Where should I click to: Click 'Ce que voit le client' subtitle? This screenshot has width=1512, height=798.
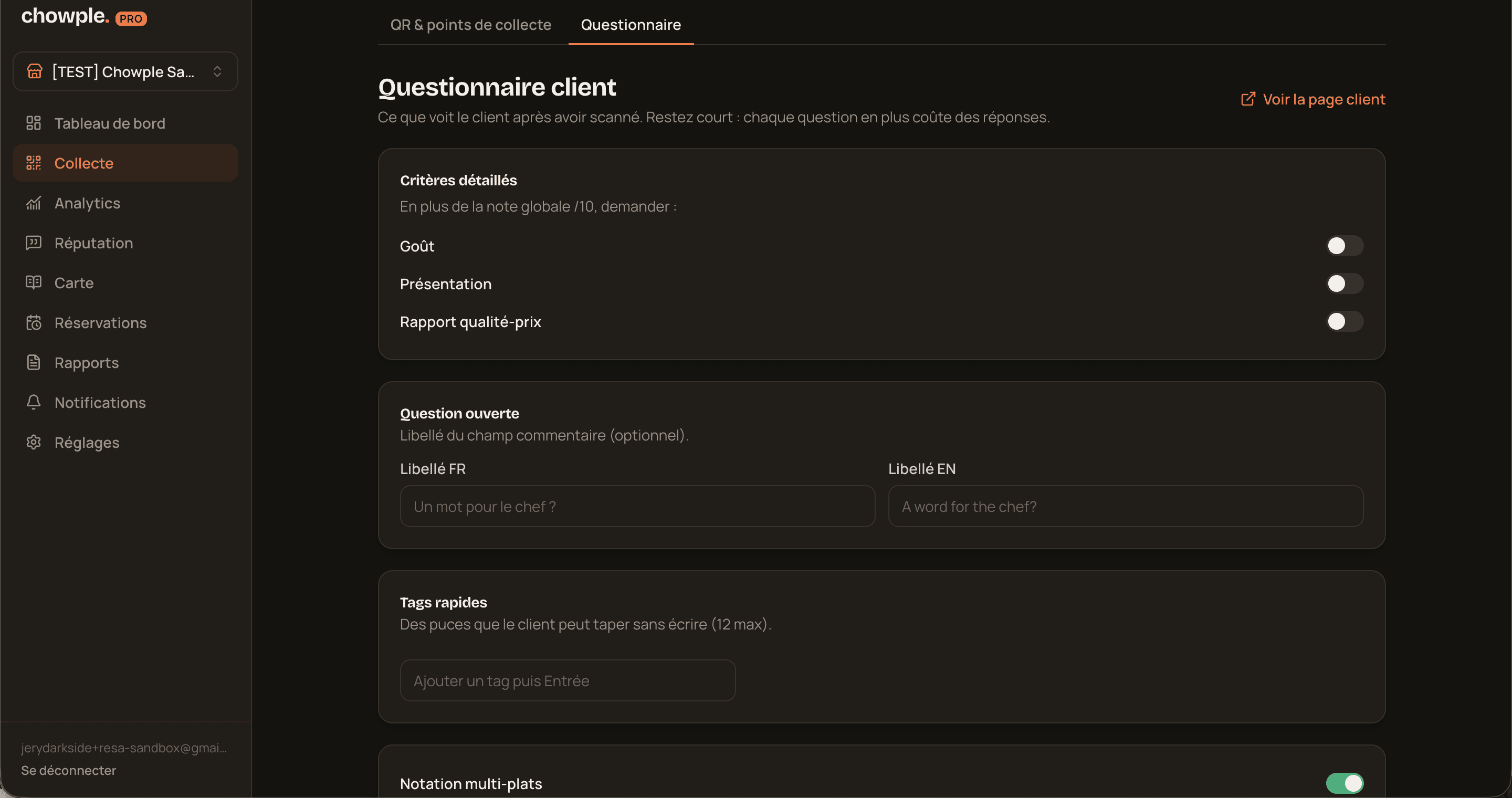click(x=713, y=118)
